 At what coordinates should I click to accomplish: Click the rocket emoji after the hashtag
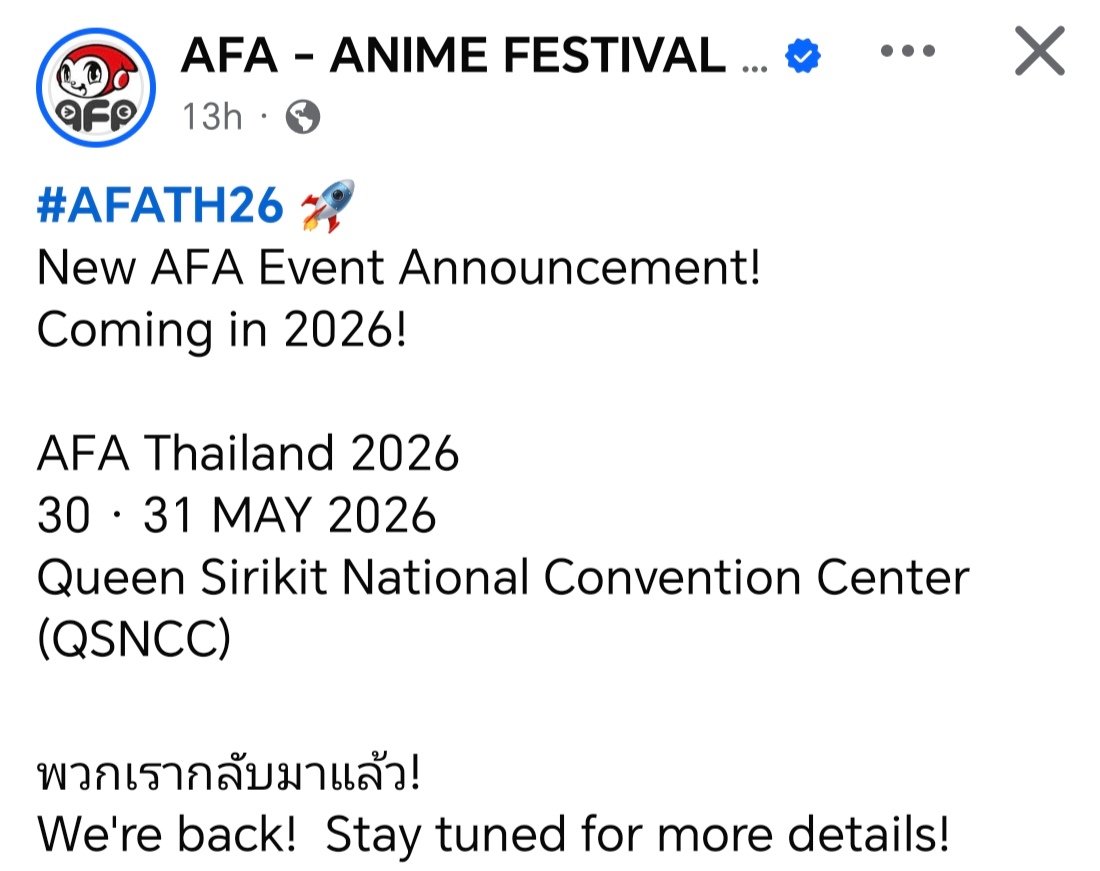327,206
